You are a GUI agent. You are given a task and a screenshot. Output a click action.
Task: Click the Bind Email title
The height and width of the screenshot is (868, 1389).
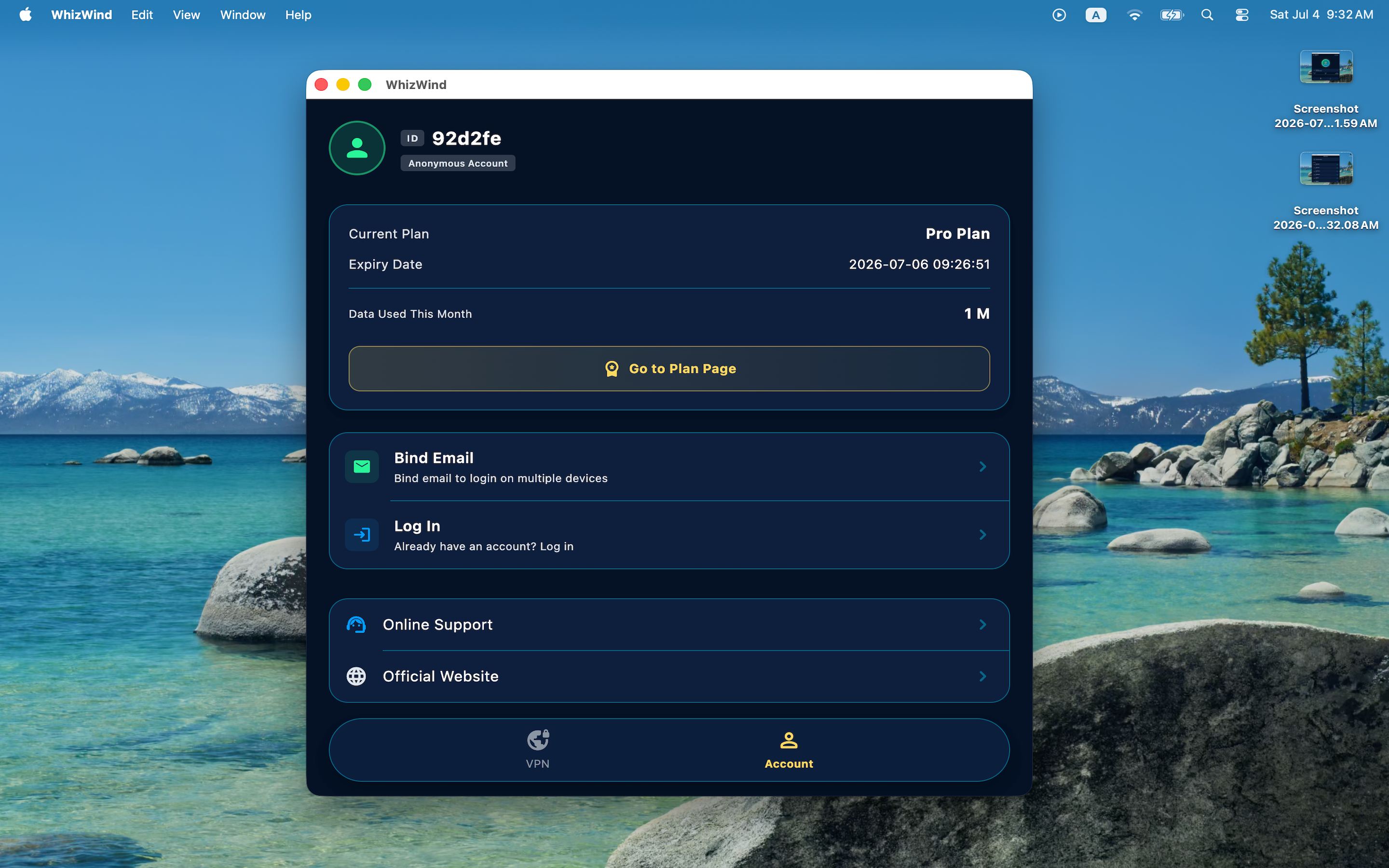click(x=434, y=458)
